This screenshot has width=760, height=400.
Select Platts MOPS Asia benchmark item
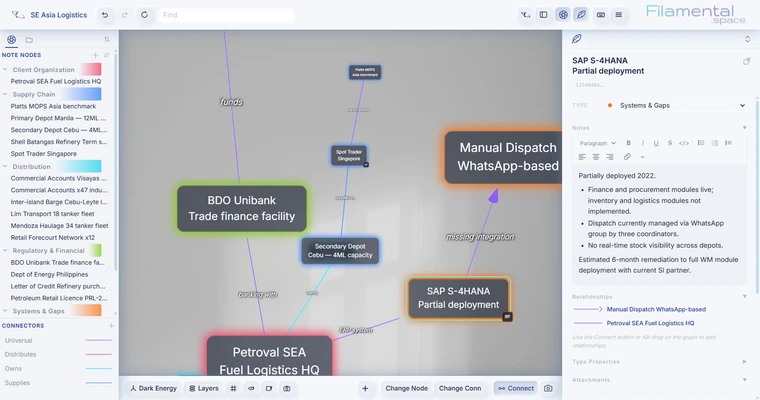click(53, 106)
